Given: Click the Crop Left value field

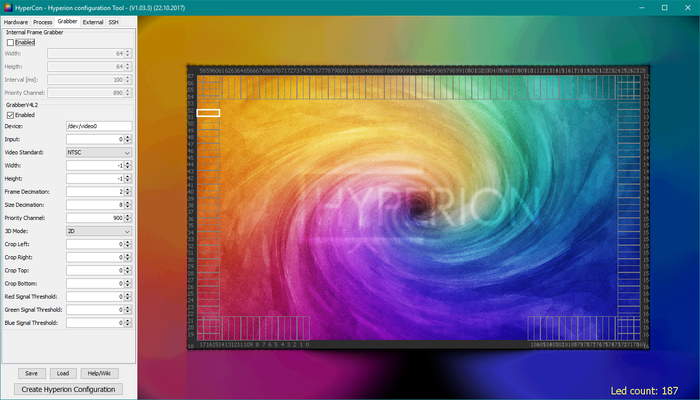Looking at the screenshot, I should point(92,244).
